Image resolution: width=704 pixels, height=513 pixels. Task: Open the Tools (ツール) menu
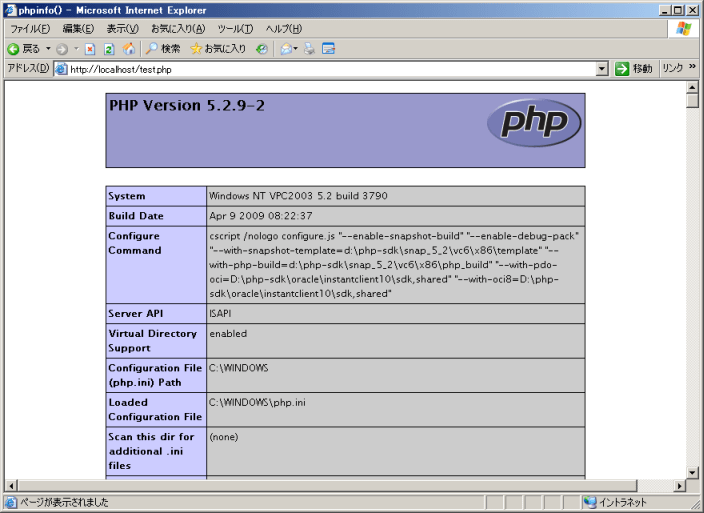[235, 29]
